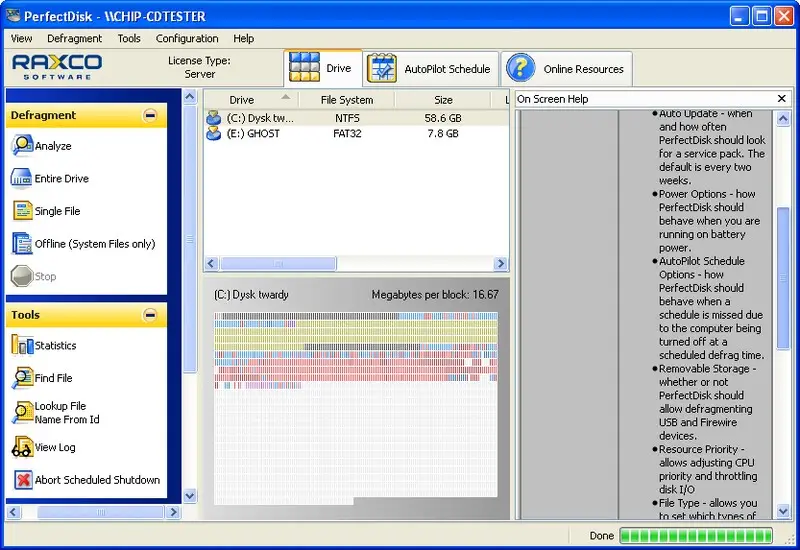
Task: Select the (C:) Dysk tw... drive row
Action: (x=356, y=118)
